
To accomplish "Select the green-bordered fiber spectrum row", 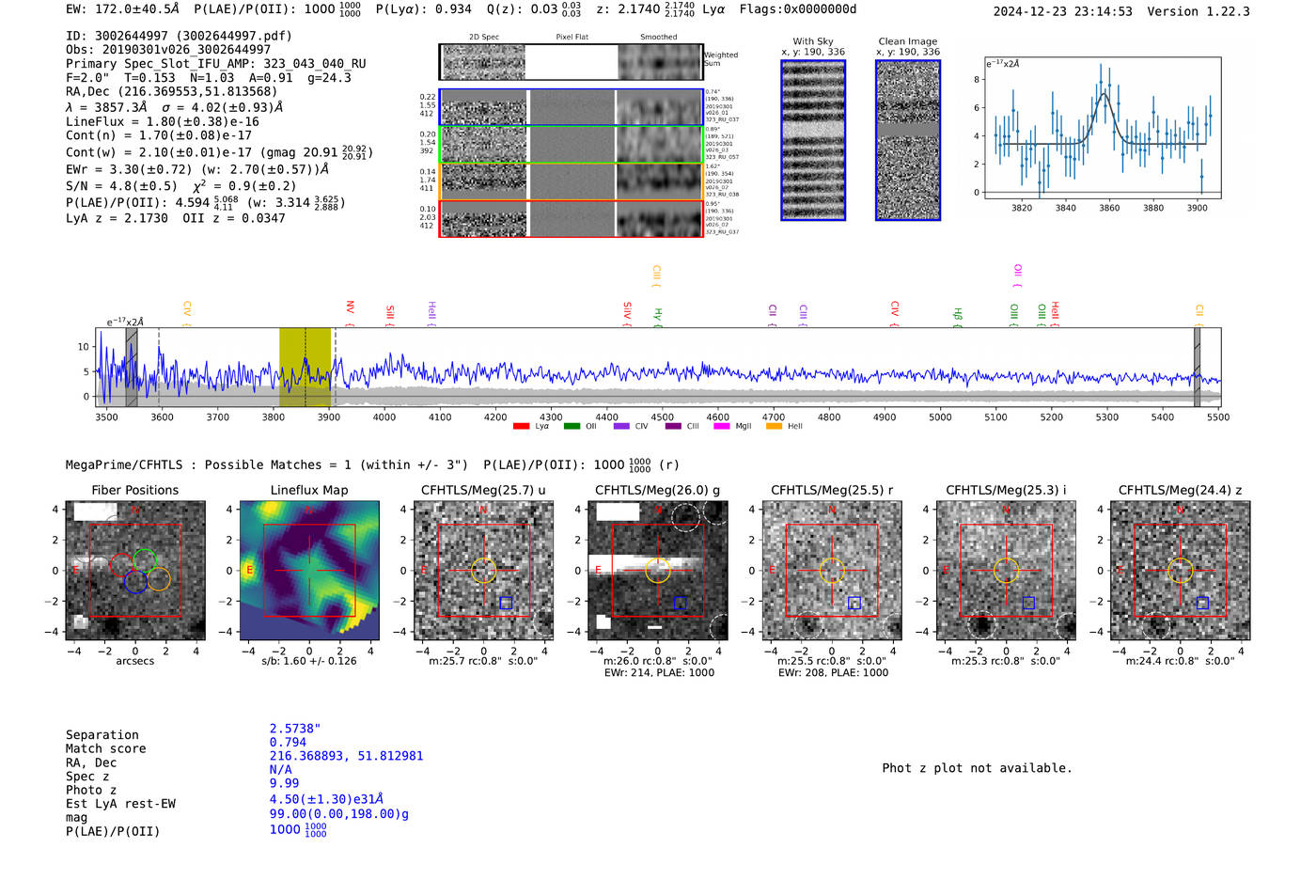I will pos(571,145).
